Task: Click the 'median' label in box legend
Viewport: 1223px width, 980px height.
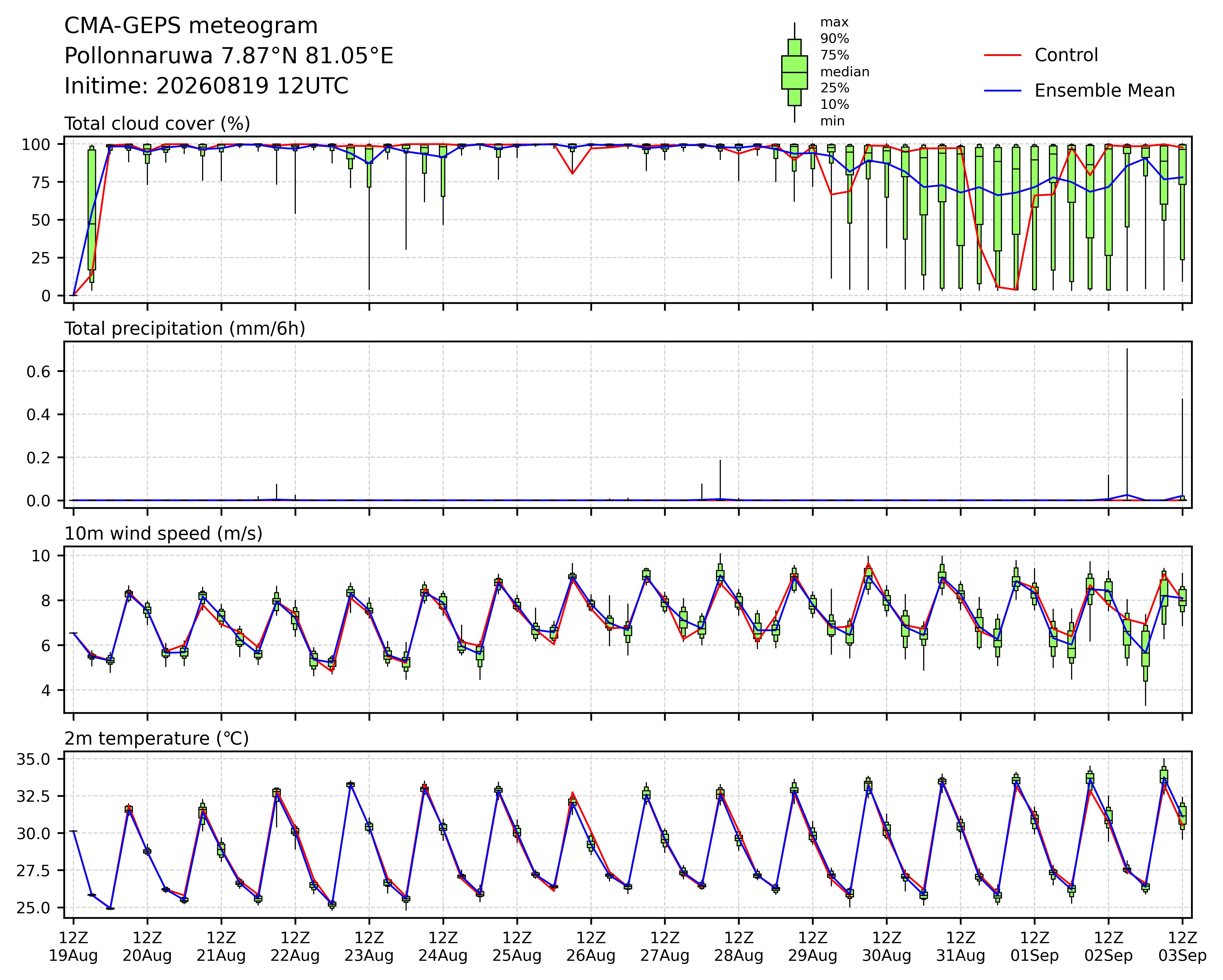Action: point(845,72)
